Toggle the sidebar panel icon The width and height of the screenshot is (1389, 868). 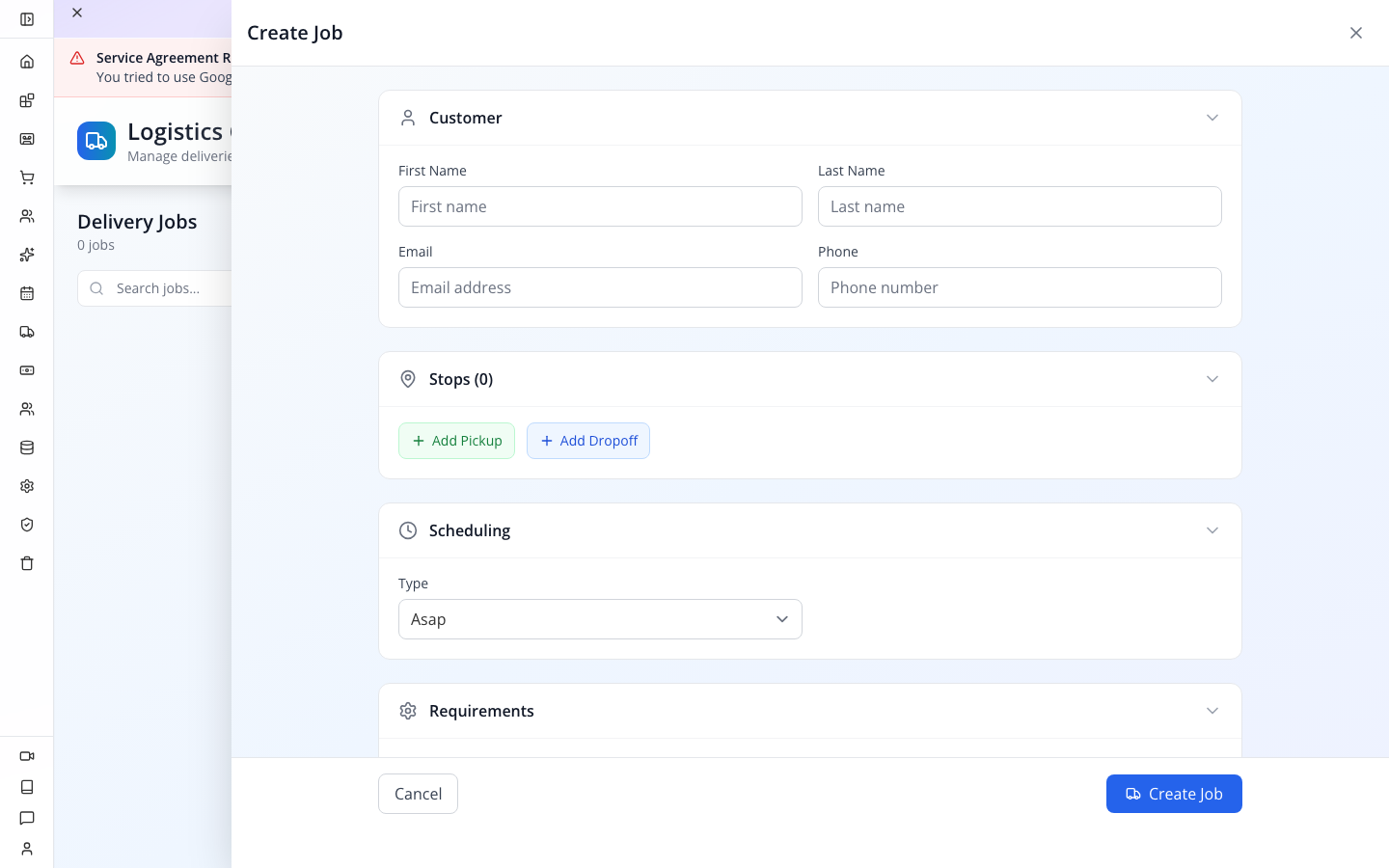click(x=27, y=19)
